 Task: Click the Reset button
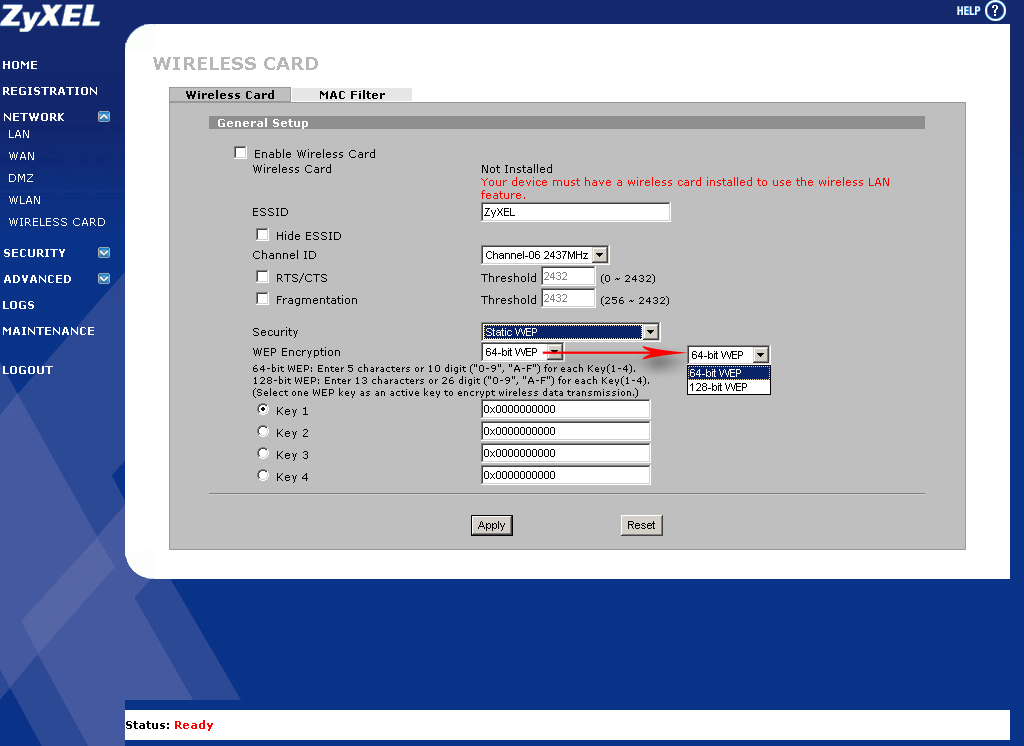point(641,525)
